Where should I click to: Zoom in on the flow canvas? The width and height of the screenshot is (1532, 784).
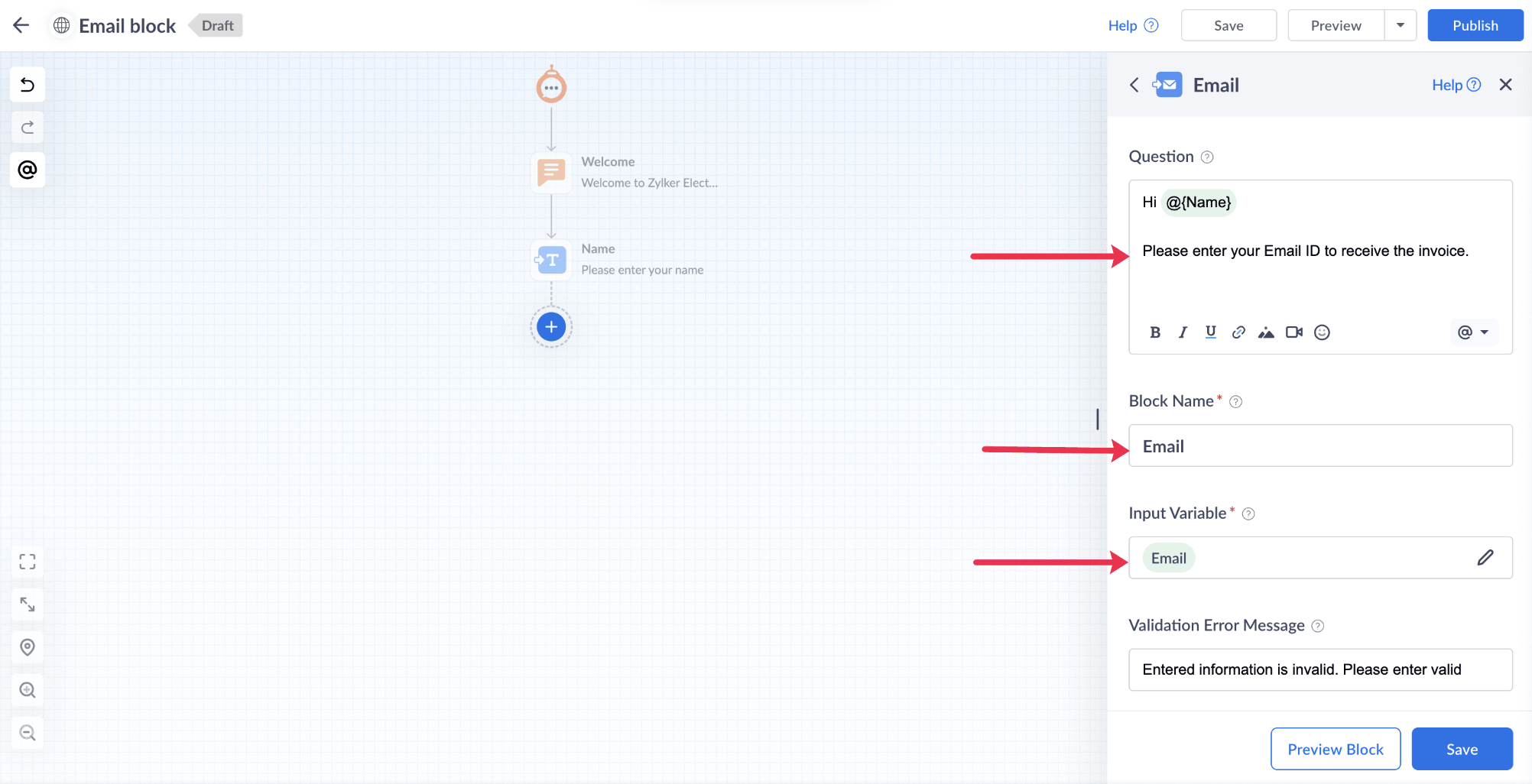point(28,690)
